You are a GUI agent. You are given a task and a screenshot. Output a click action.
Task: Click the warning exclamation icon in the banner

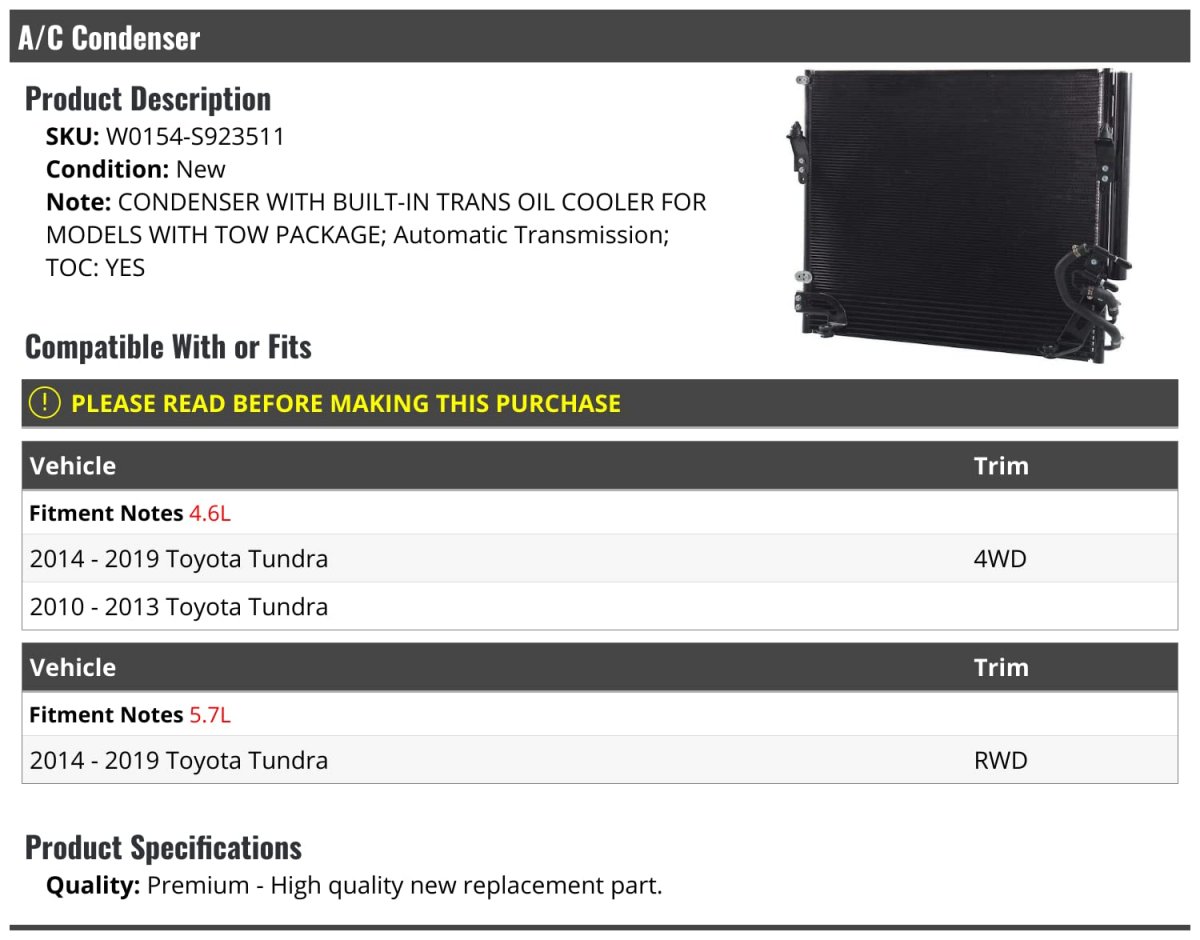45,403
